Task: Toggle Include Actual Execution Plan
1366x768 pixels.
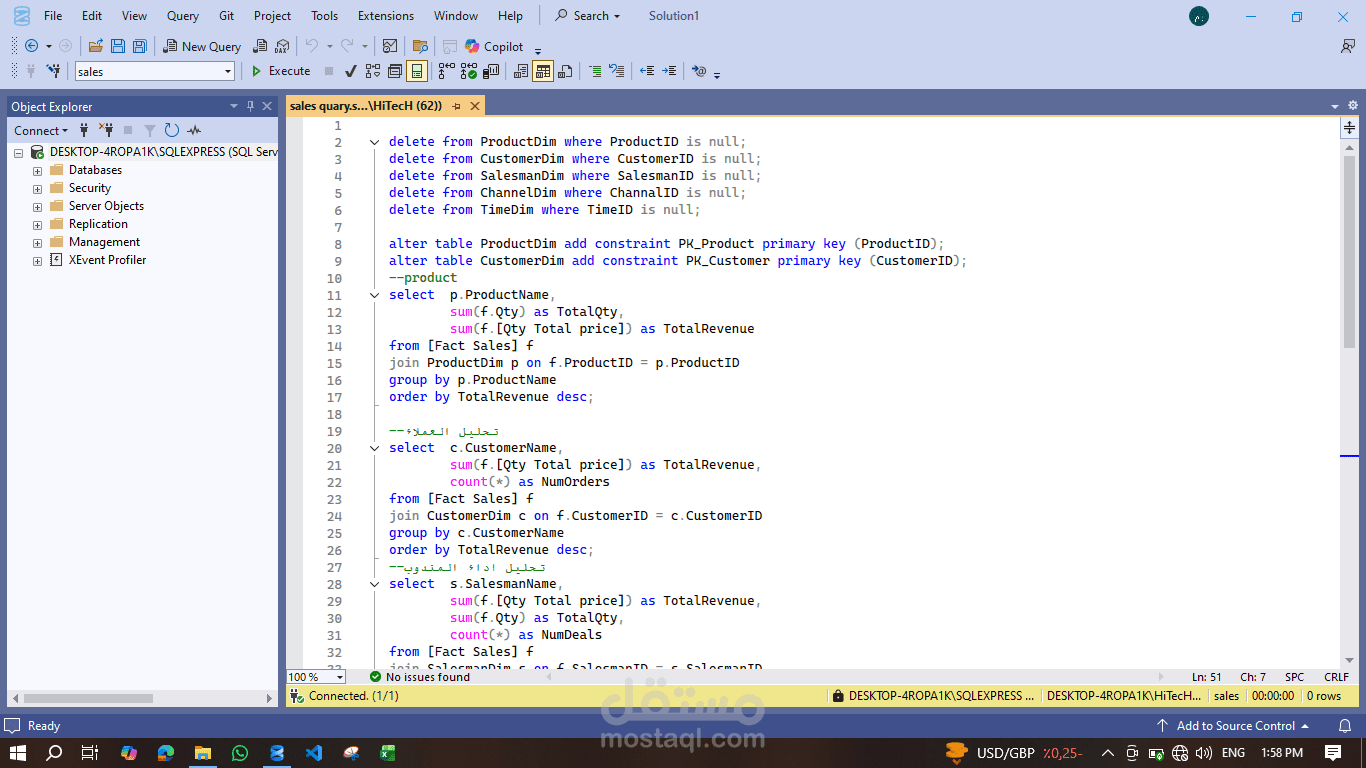Action: click(447, 71)
